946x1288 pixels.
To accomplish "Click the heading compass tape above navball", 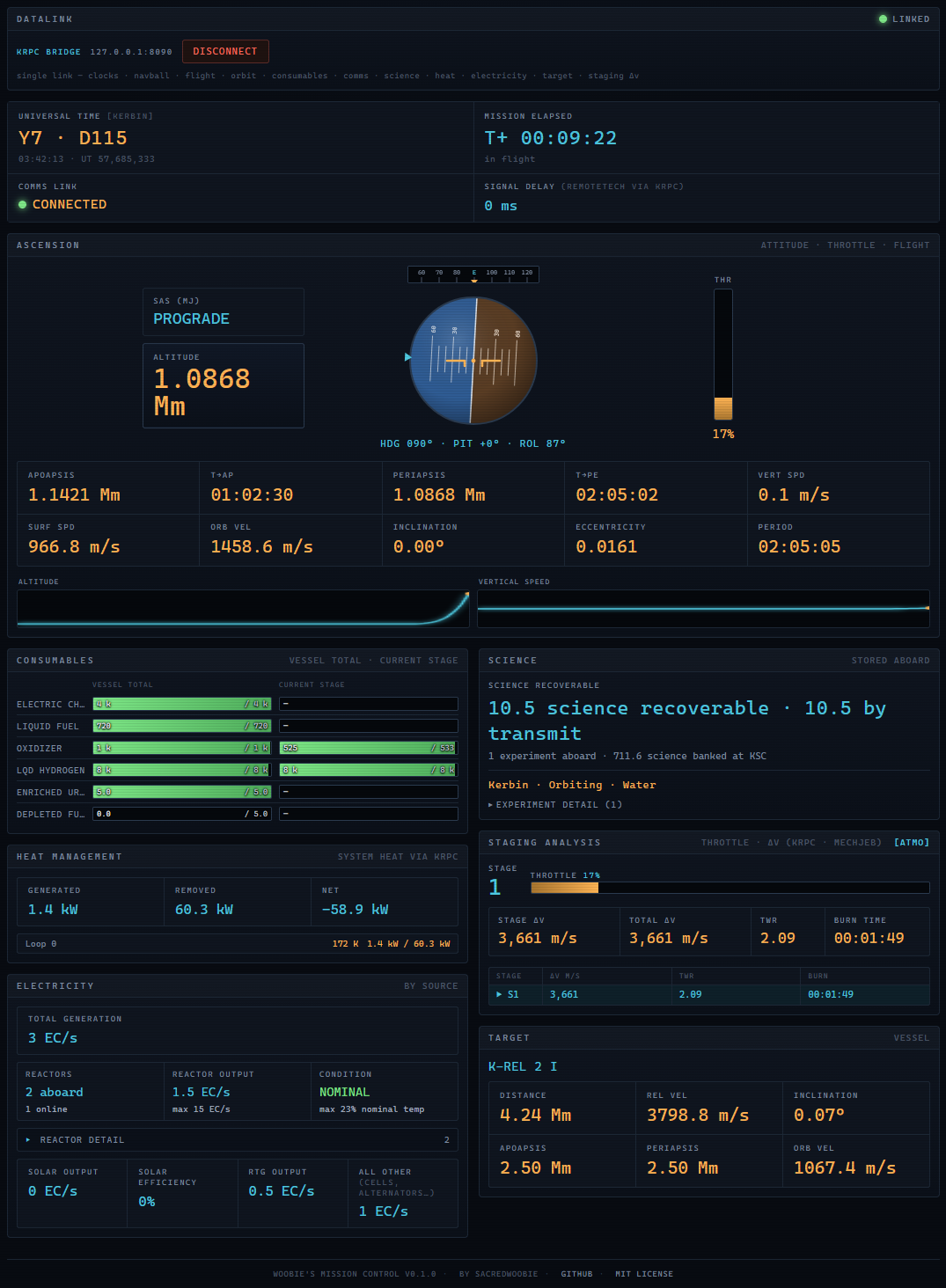I will (473, 274).
